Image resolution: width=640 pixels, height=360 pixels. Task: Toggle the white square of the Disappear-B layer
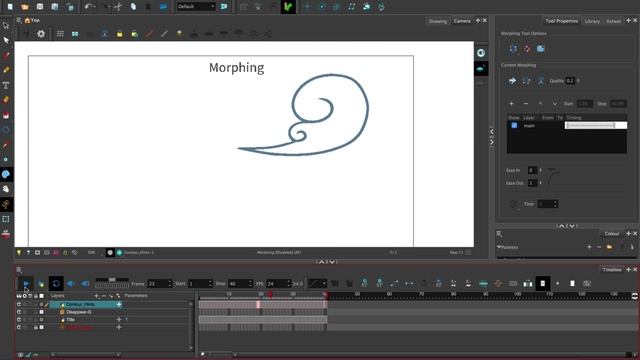(x=42, y=312)
